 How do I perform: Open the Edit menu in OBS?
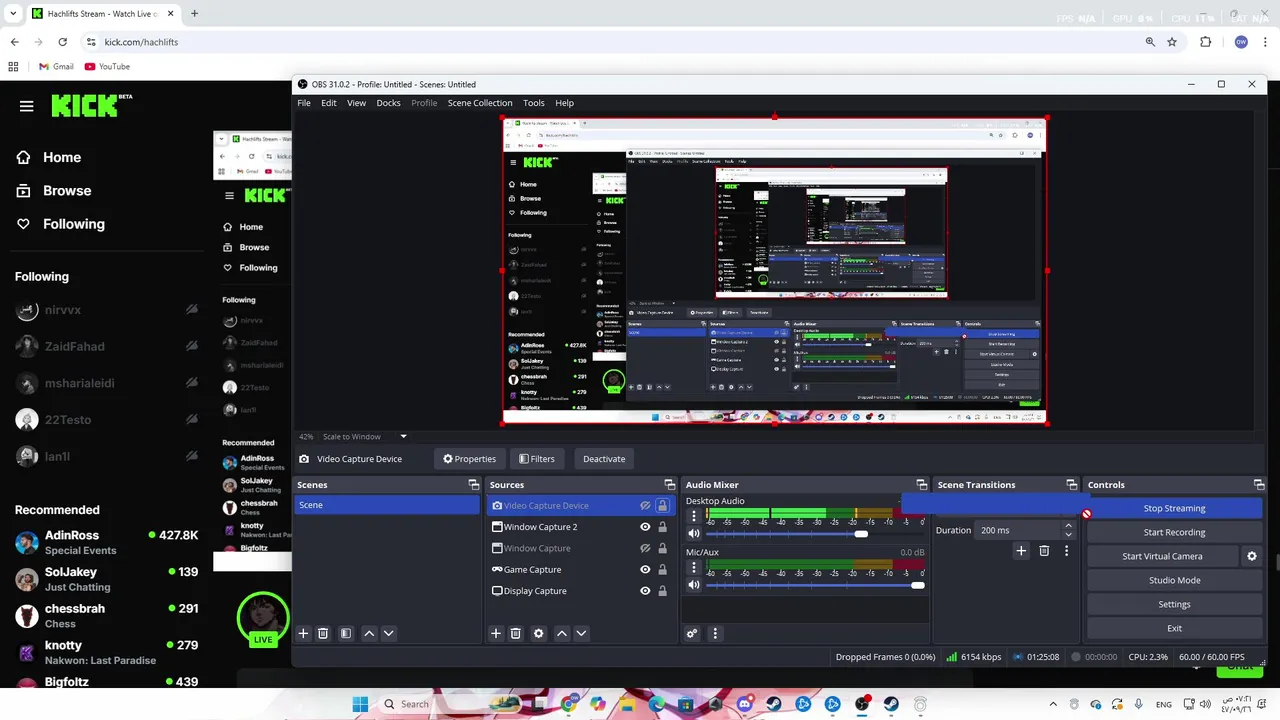click(329, 103)
